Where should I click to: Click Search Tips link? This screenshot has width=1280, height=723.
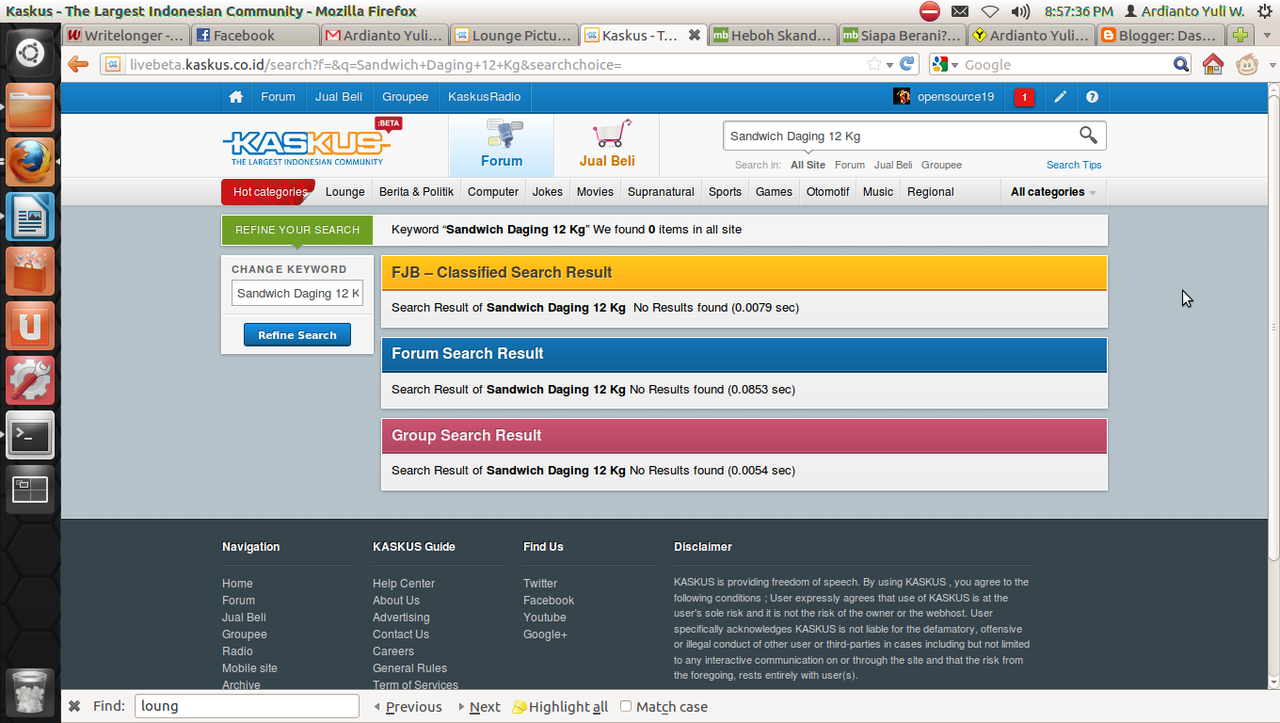coord(1074,165)
